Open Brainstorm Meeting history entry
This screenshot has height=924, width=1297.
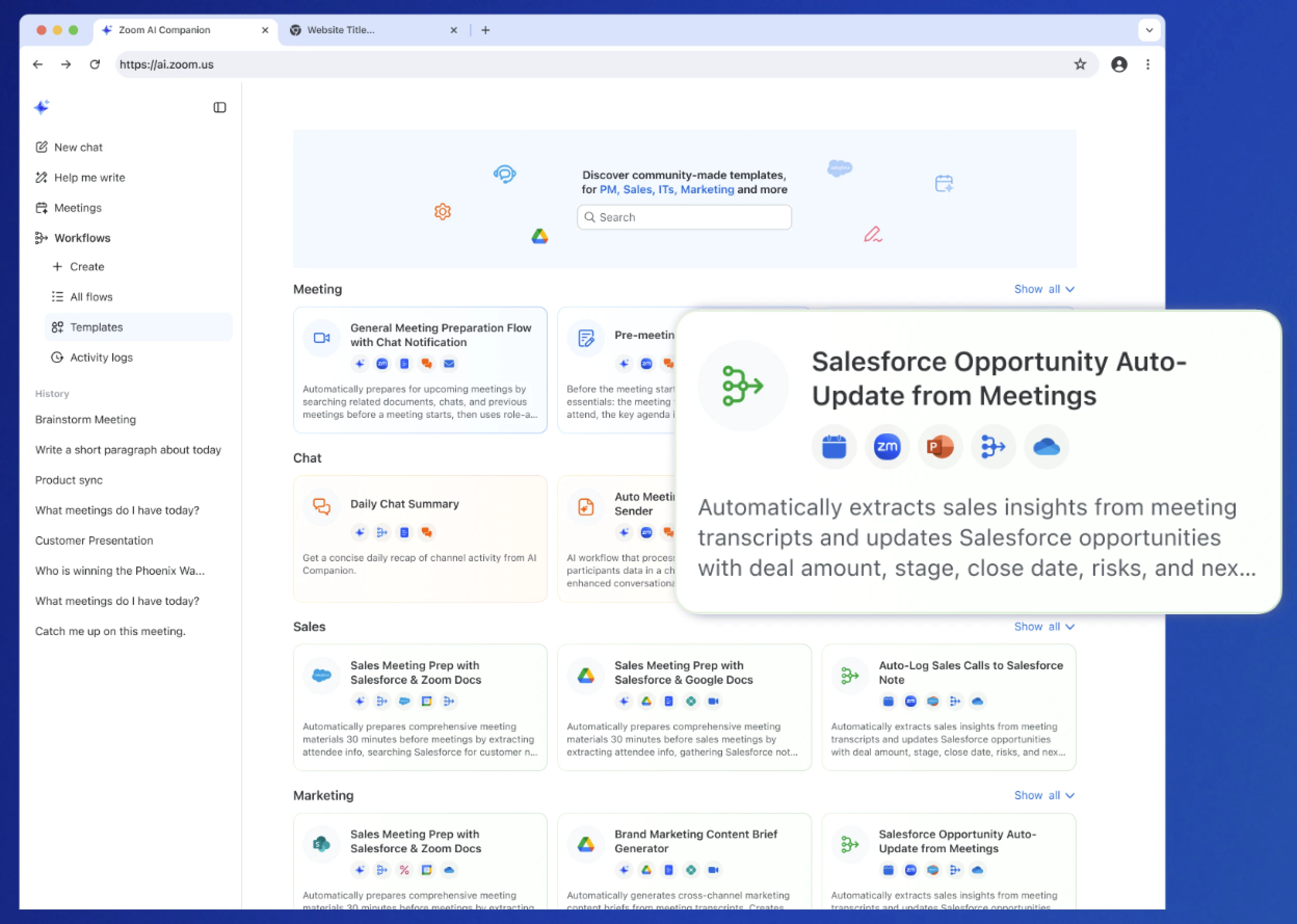click(x=85, y=419)
